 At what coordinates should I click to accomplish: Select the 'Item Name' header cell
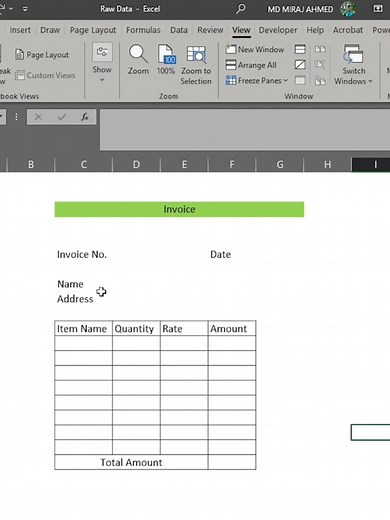pyautogui.click(x=84, y=328)
